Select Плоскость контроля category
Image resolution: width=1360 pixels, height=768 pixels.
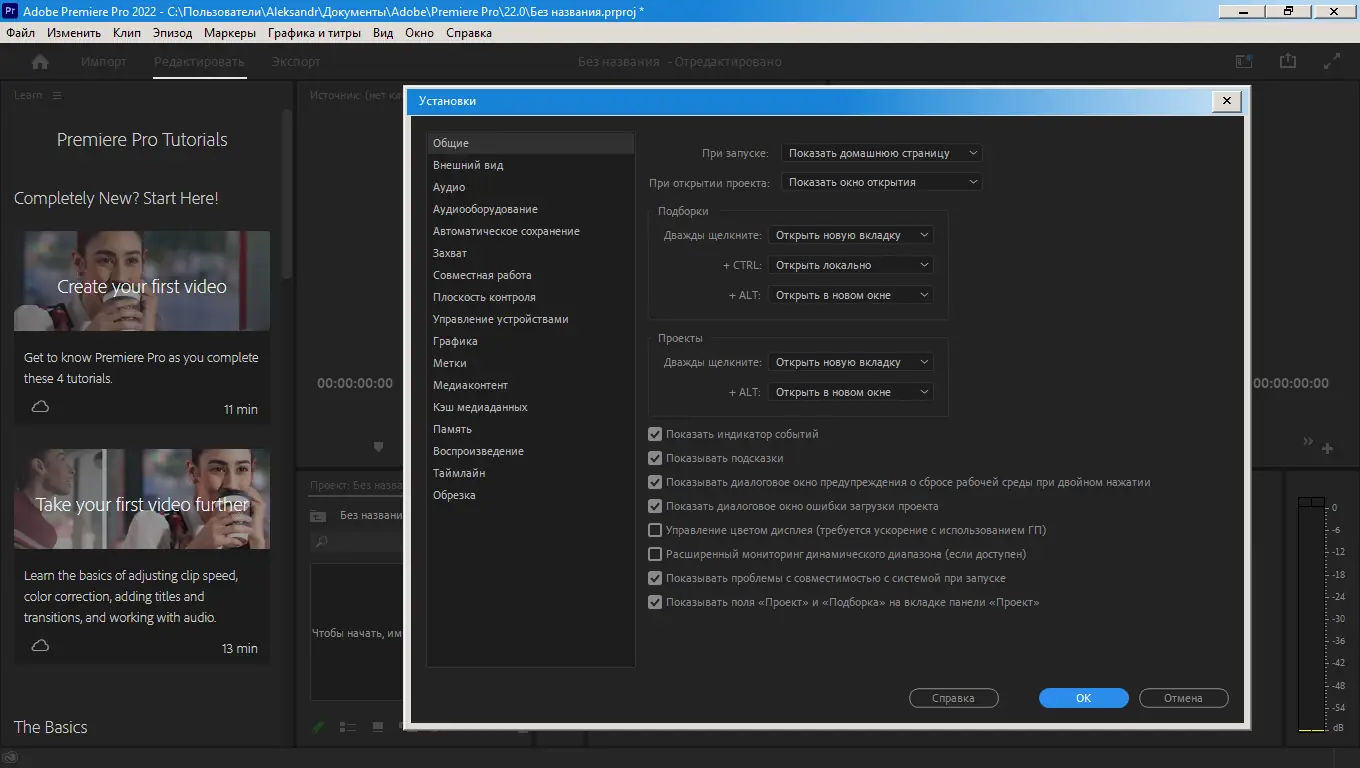pyautogui.click(x=531, y=297)
